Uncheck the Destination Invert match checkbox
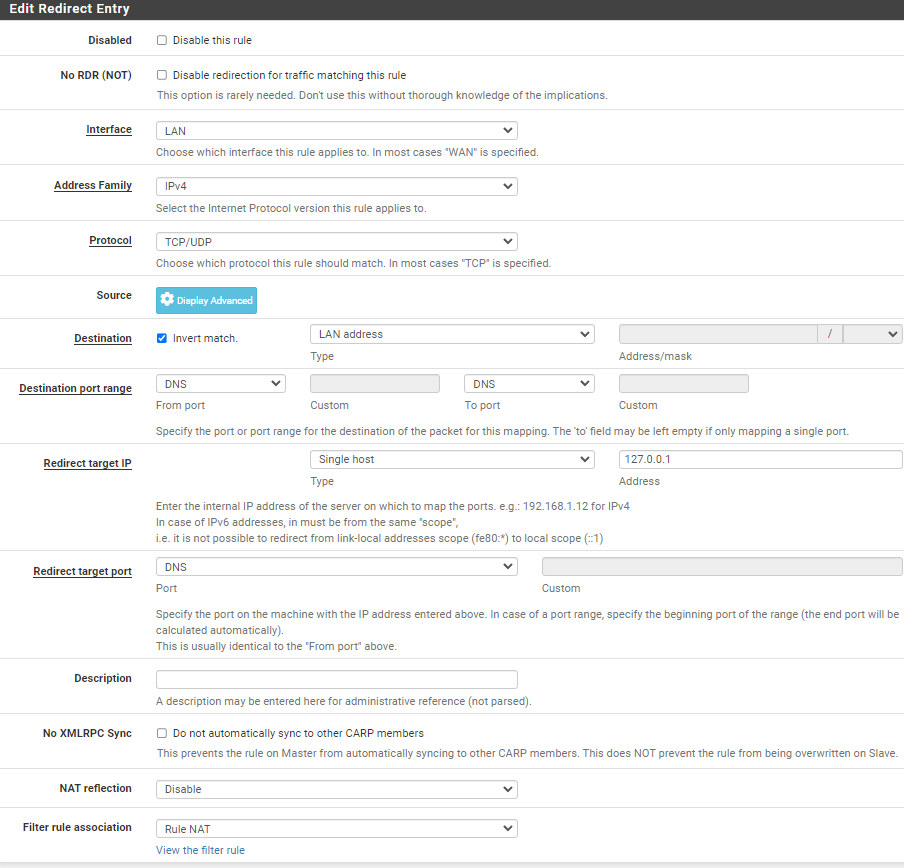 tap(162, 338)
